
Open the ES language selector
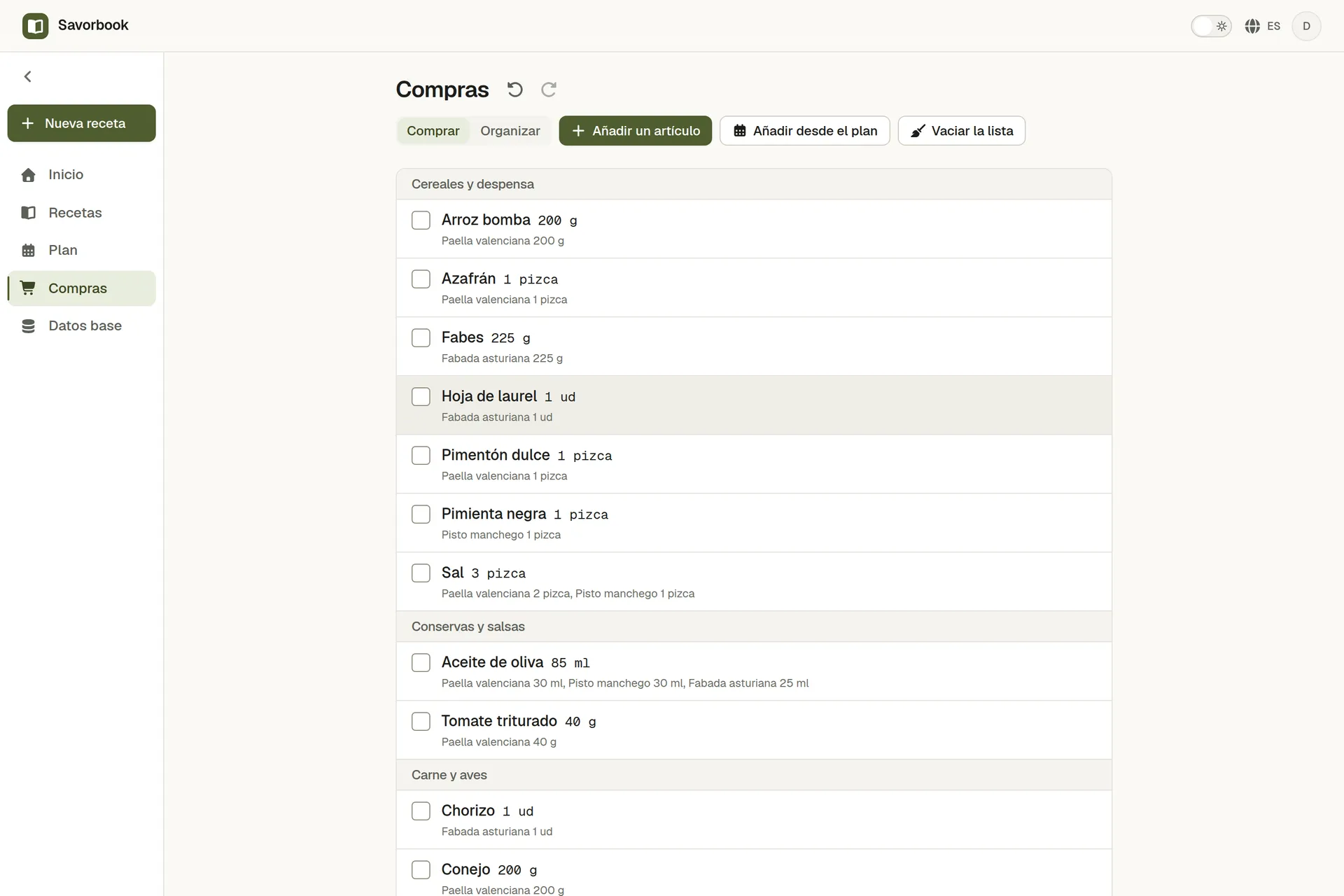1263,26
